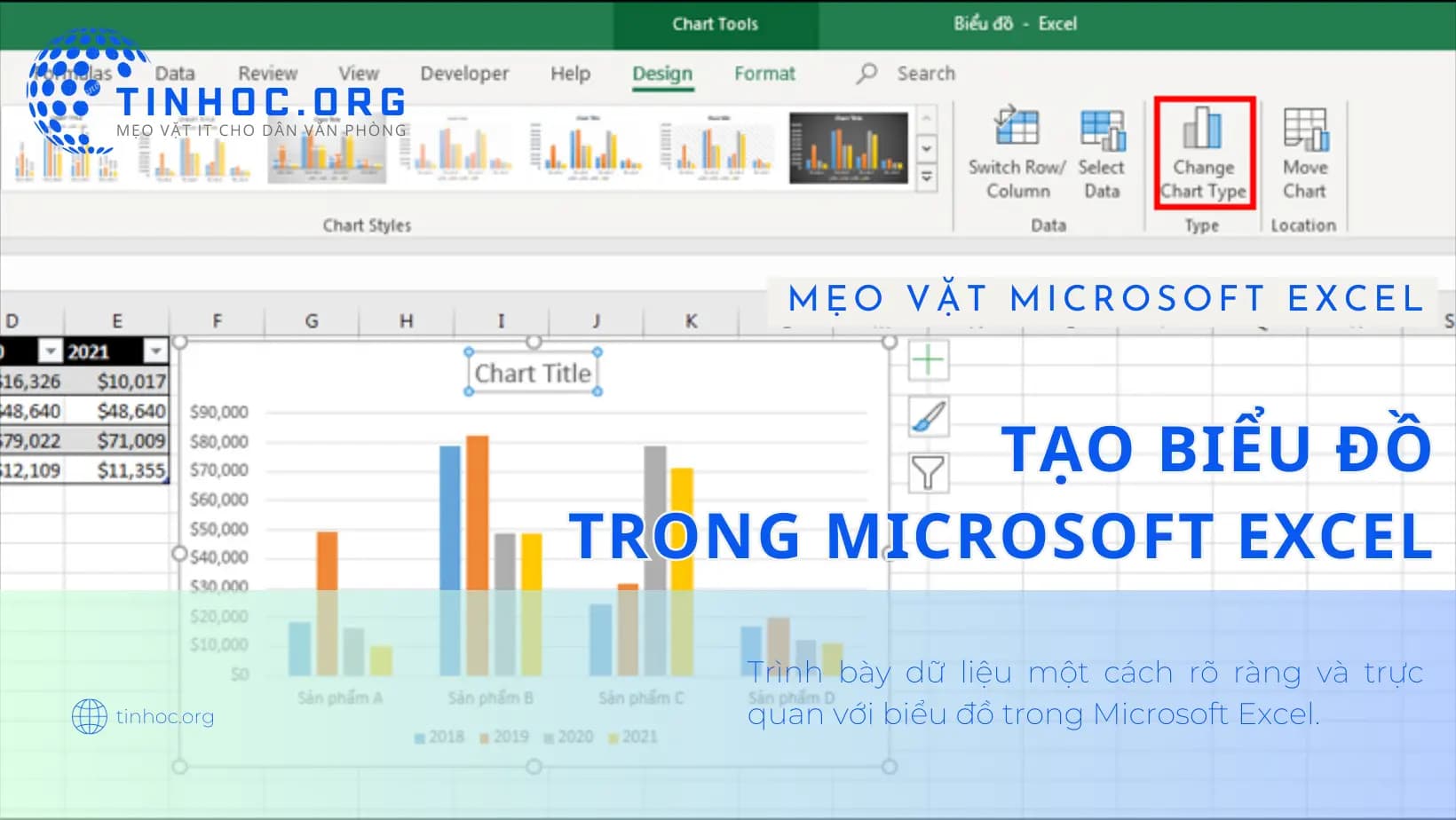Open the Chart Styles paintbrush button
1456x820 pixels.
[928, 416]
